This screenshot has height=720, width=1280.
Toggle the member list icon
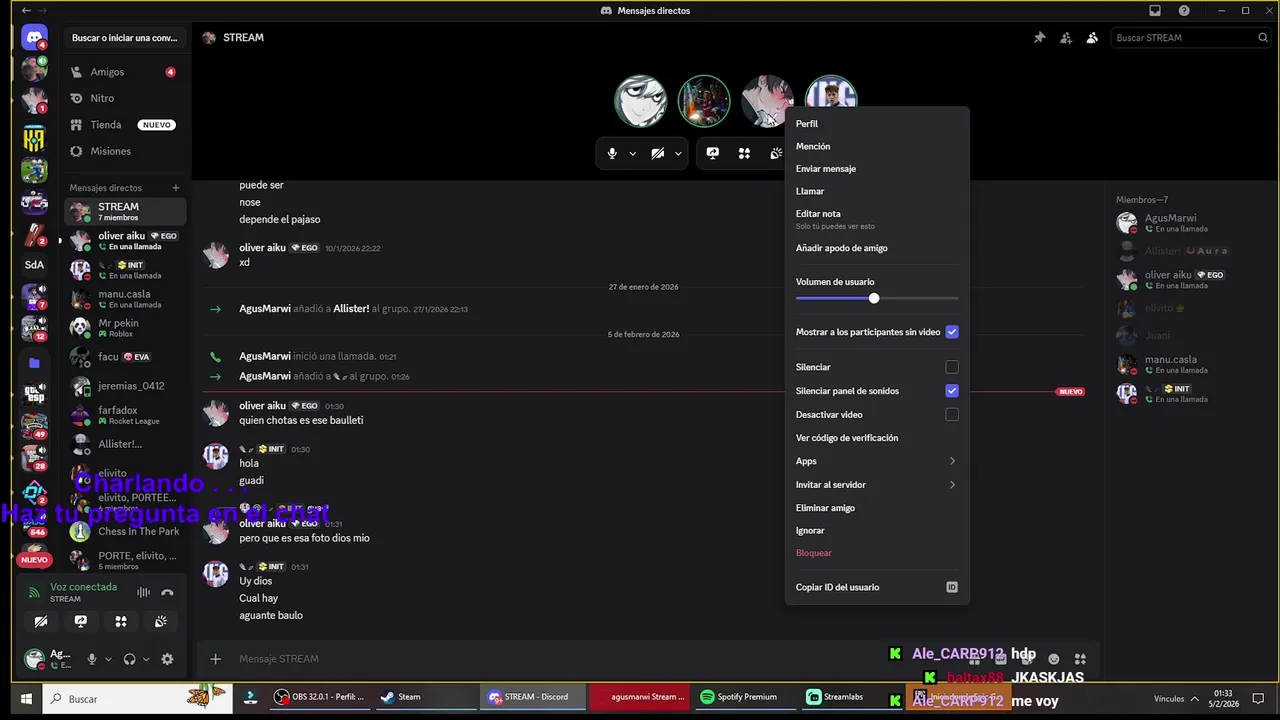point(1092,38)
